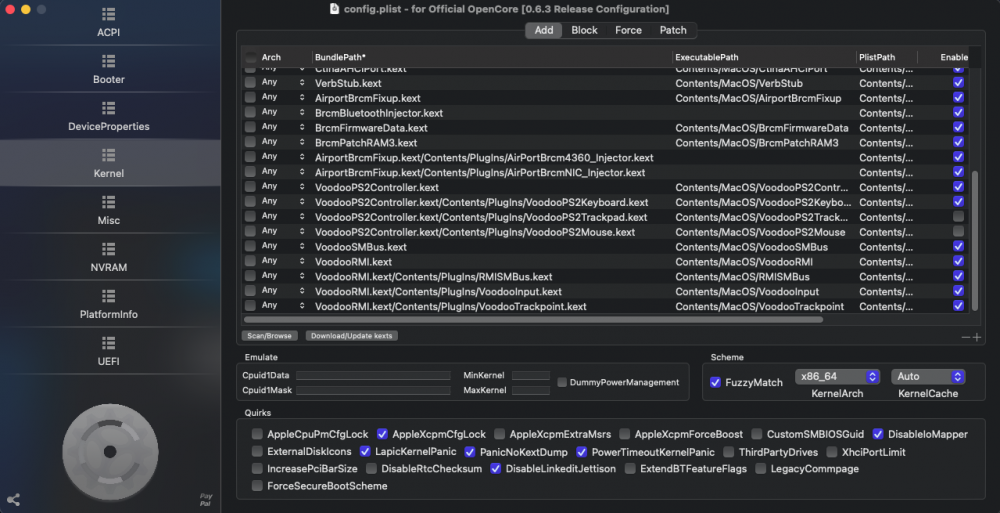
Task: Switch to the Add tab
Action: point(544,30)
